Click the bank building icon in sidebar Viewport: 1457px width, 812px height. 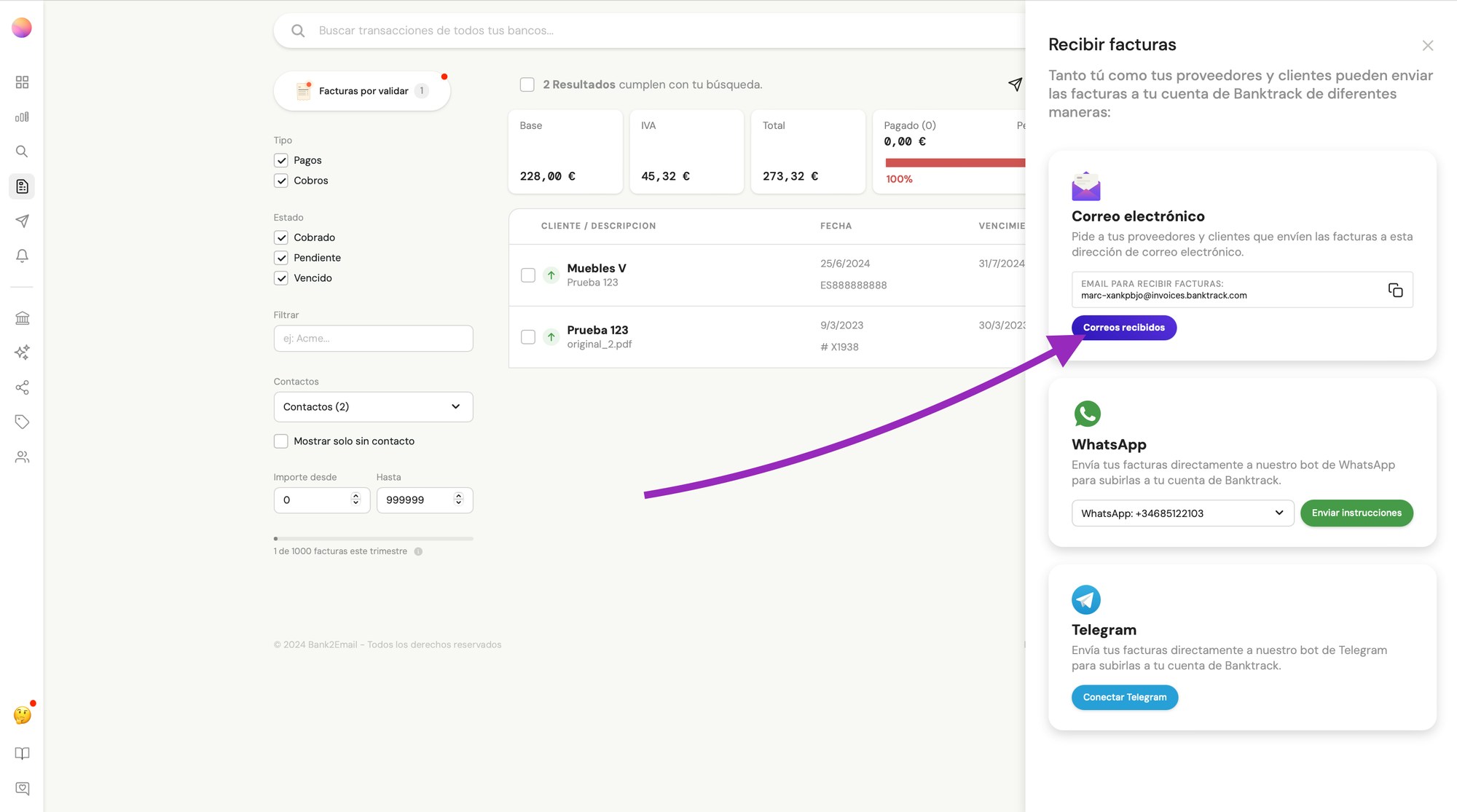click(22, 318)
